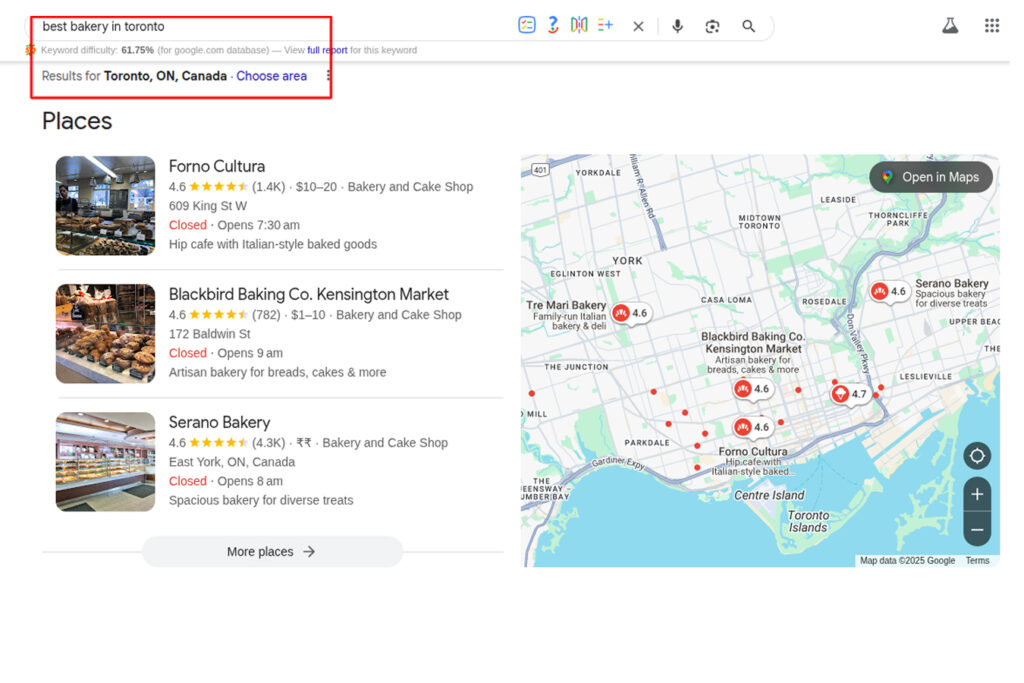Image resolution: width=1024 pixels, height=683 pixels.
Task: Click the 'East York, ON, Canada' address text
Action: 232,462
